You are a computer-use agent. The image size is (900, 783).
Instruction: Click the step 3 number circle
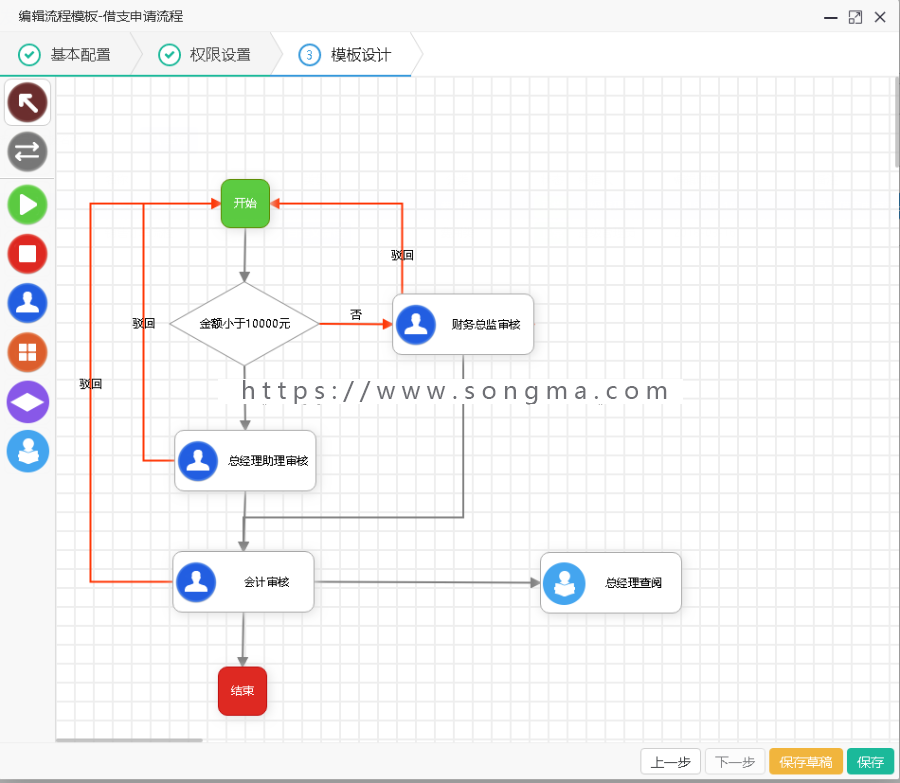point(309,55)
